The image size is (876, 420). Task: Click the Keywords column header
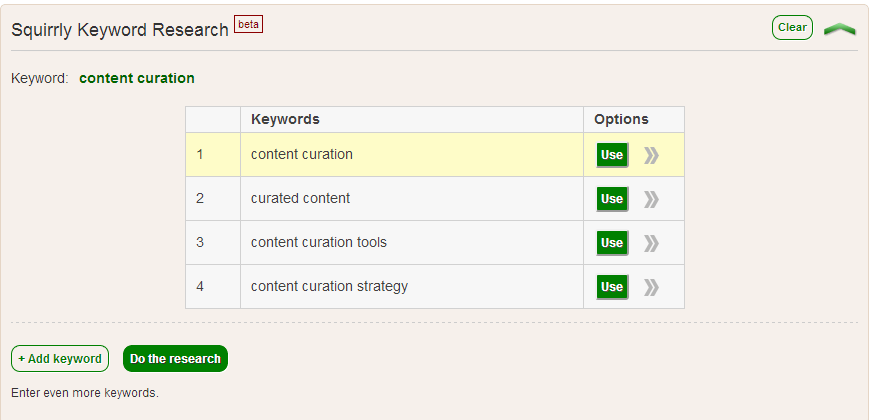(x=285, y=119)
